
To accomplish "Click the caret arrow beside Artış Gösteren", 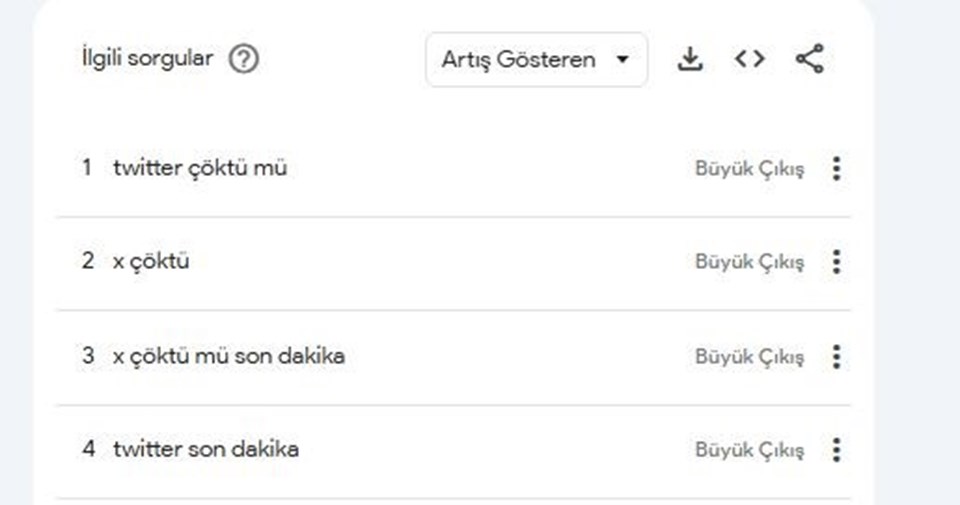I will tap(623, 59).
